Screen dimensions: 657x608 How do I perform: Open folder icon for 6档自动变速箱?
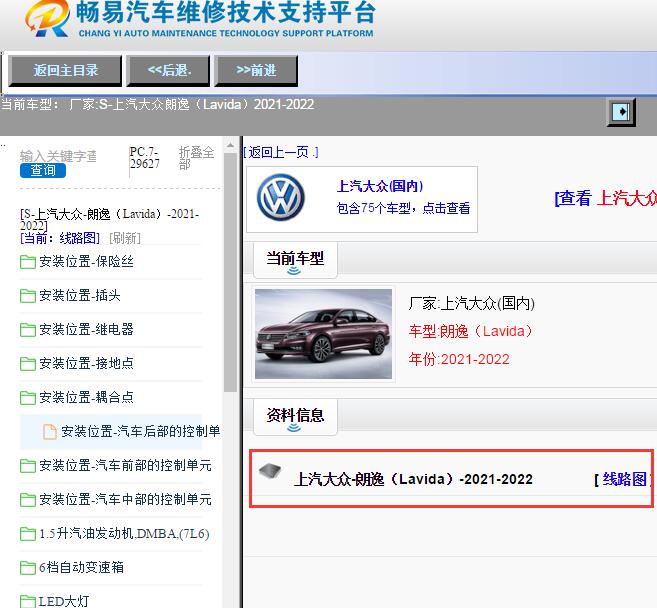pyautogui.click(x=28, y=568)
